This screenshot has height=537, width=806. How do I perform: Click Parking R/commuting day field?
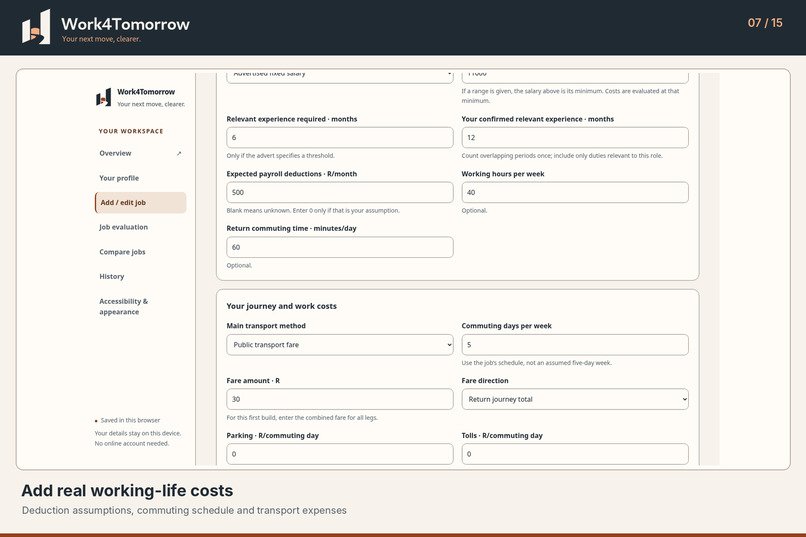coord(340,454)
